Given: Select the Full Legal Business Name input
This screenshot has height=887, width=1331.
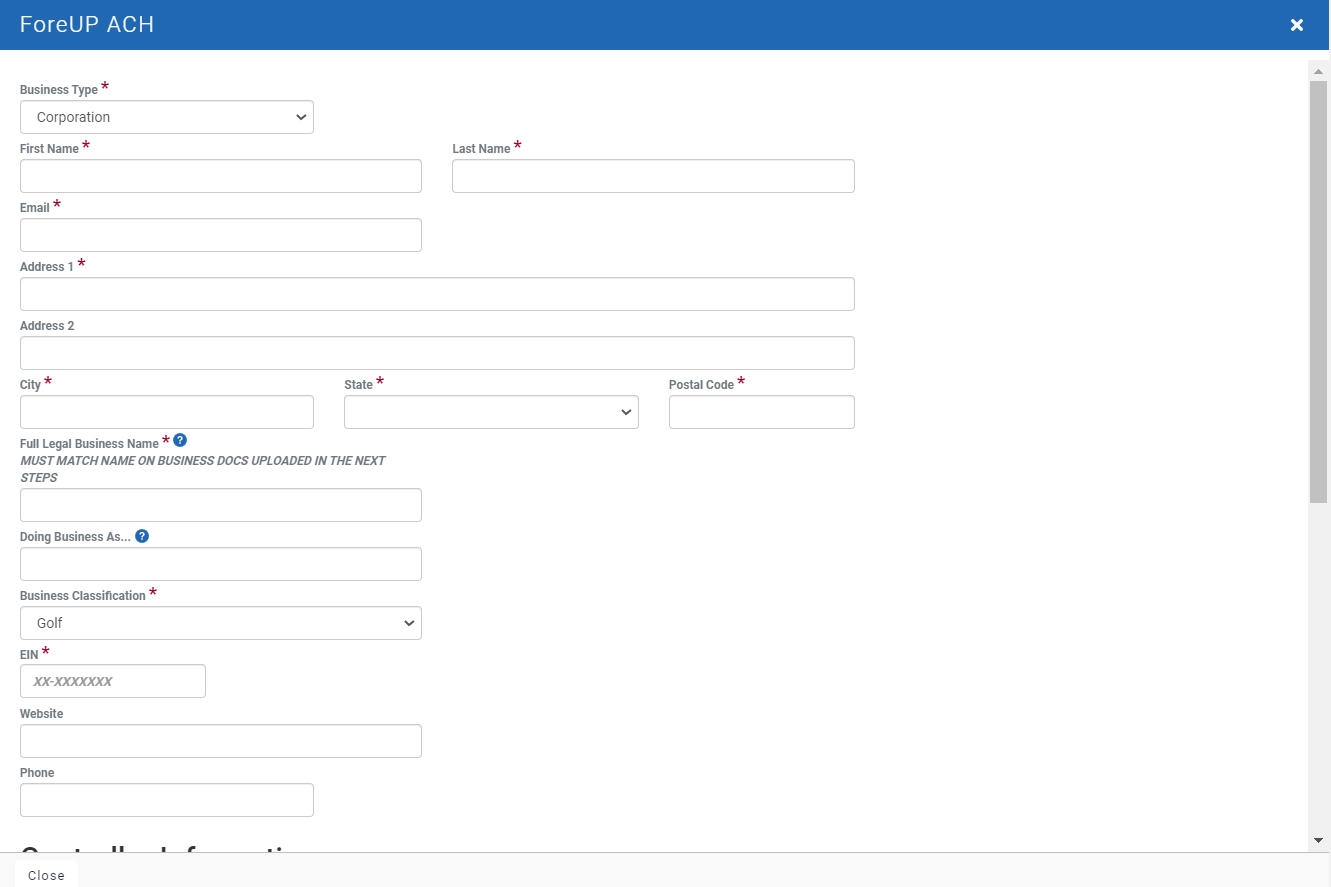Looking at the screenshot, I should (x=221, y=505).
